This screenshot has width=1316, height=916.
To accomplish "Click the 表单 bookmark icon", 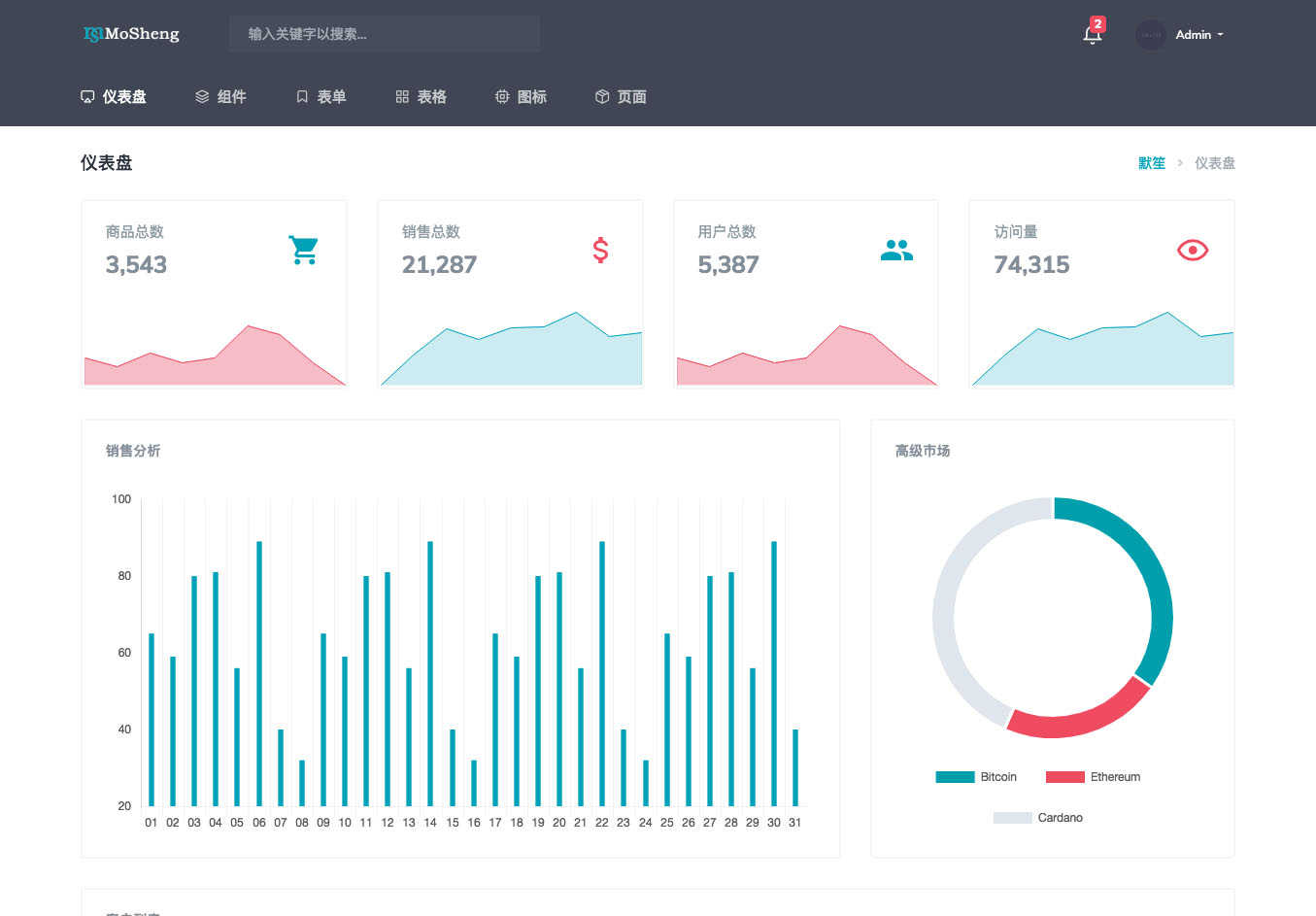I will pyautogui.click(x=302, y=97).
